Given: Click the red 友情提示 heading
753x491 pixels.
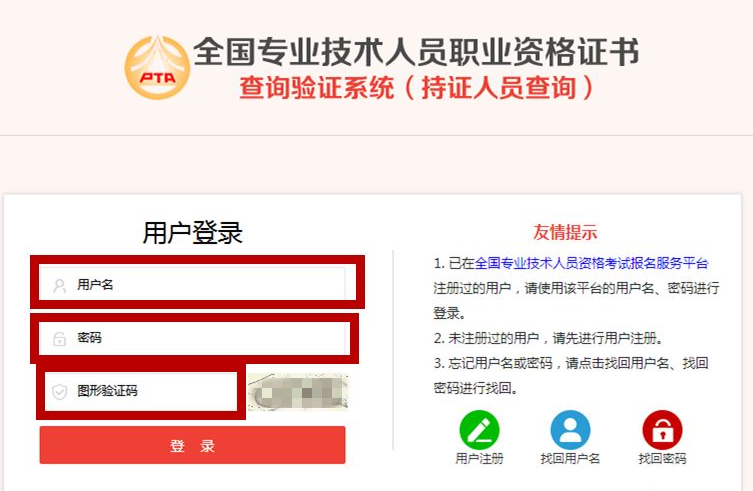Looking at the screenshot, I should point(565,232).
